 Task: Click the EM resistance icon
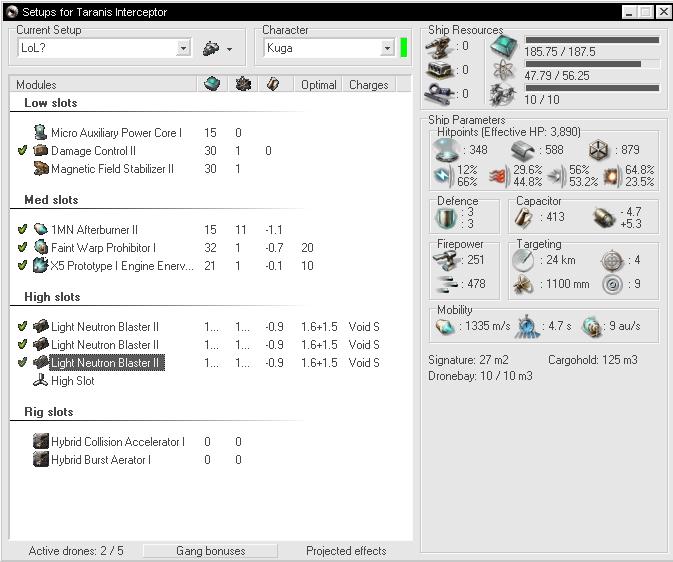click(x=443, y=176)
